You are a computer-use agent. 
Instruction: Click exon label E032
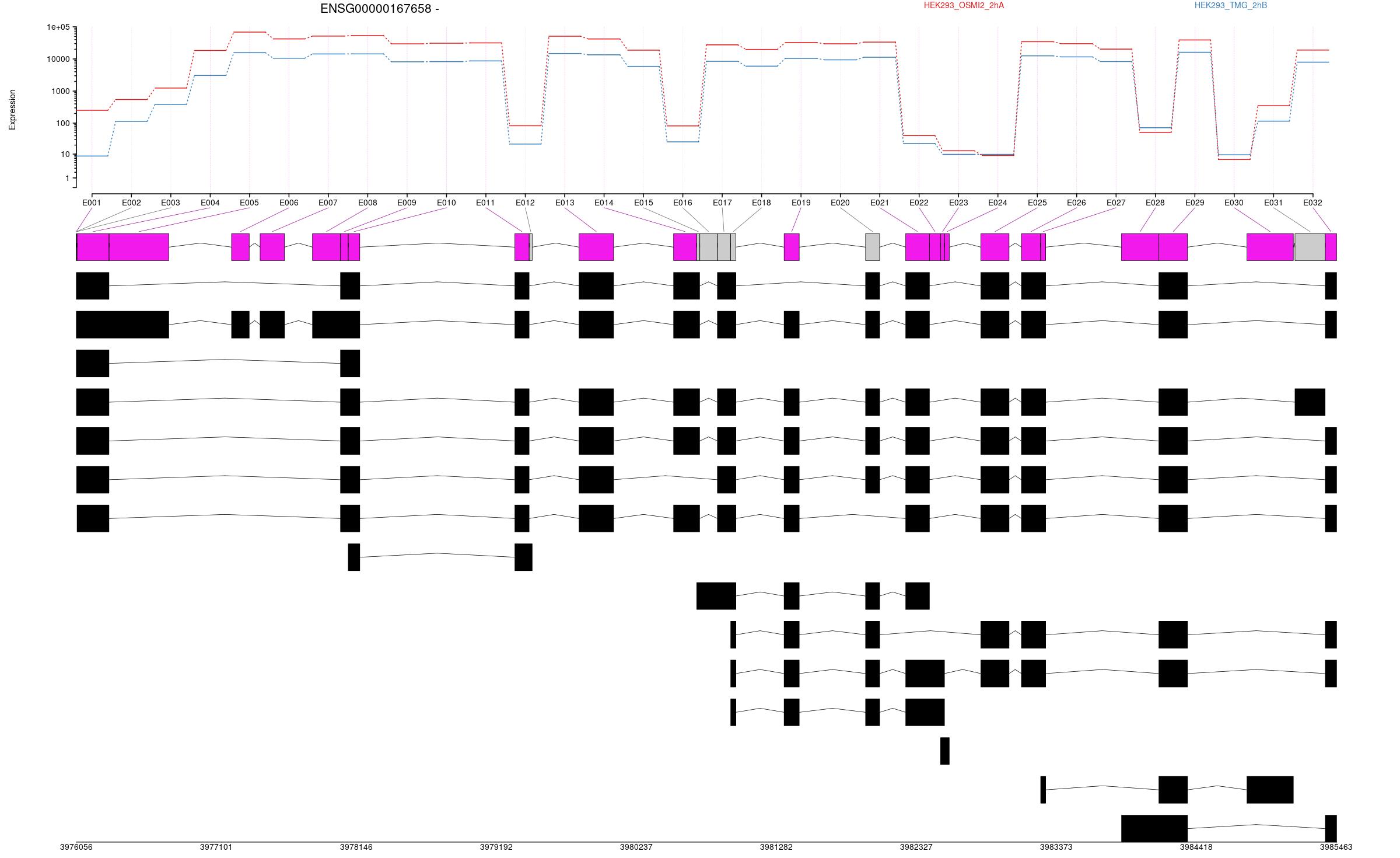point(1312,203)
